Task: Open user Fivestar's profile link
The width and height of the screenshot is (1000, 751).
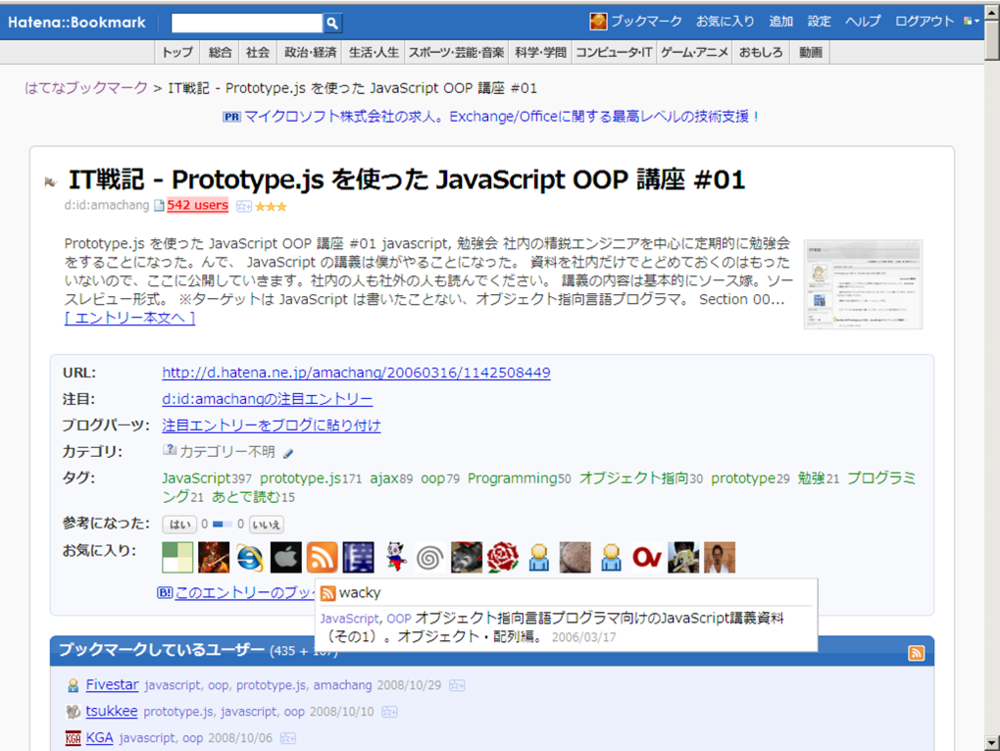Action: click(x=112, y=685)
